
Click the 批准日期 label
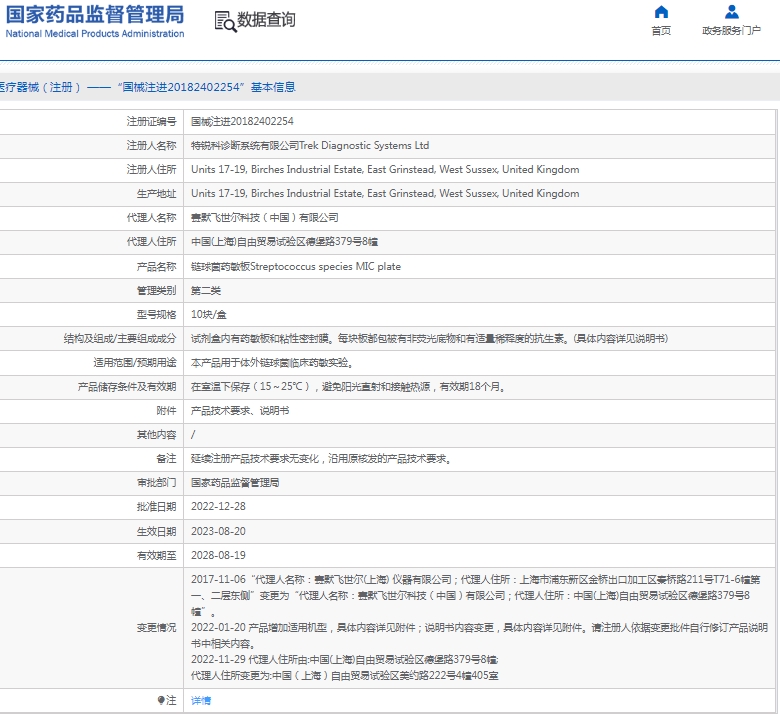click(156, 507)
